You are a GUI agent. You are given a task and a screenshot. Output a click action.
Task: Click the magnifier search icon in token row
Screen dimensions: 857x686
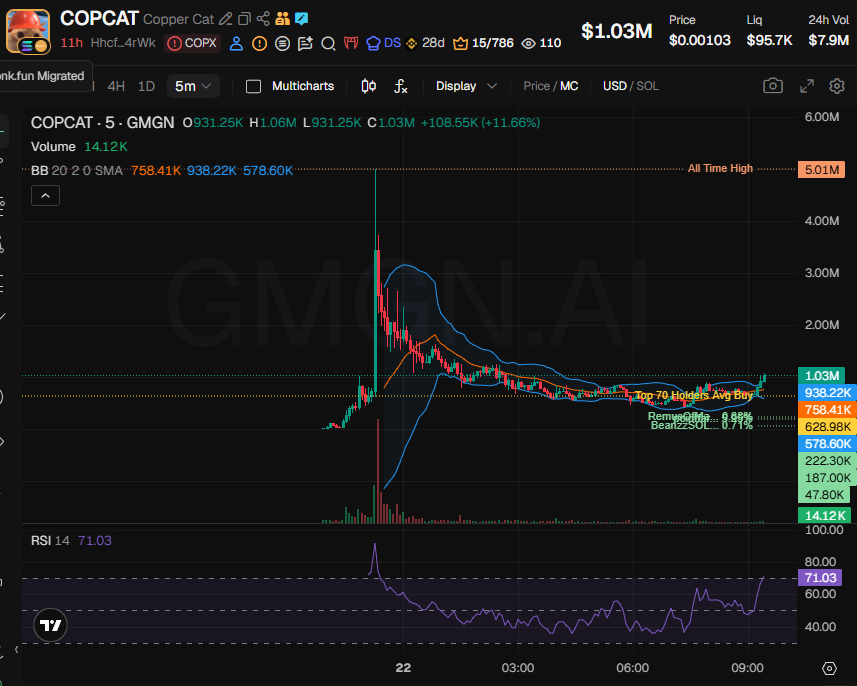pos(328,43)
